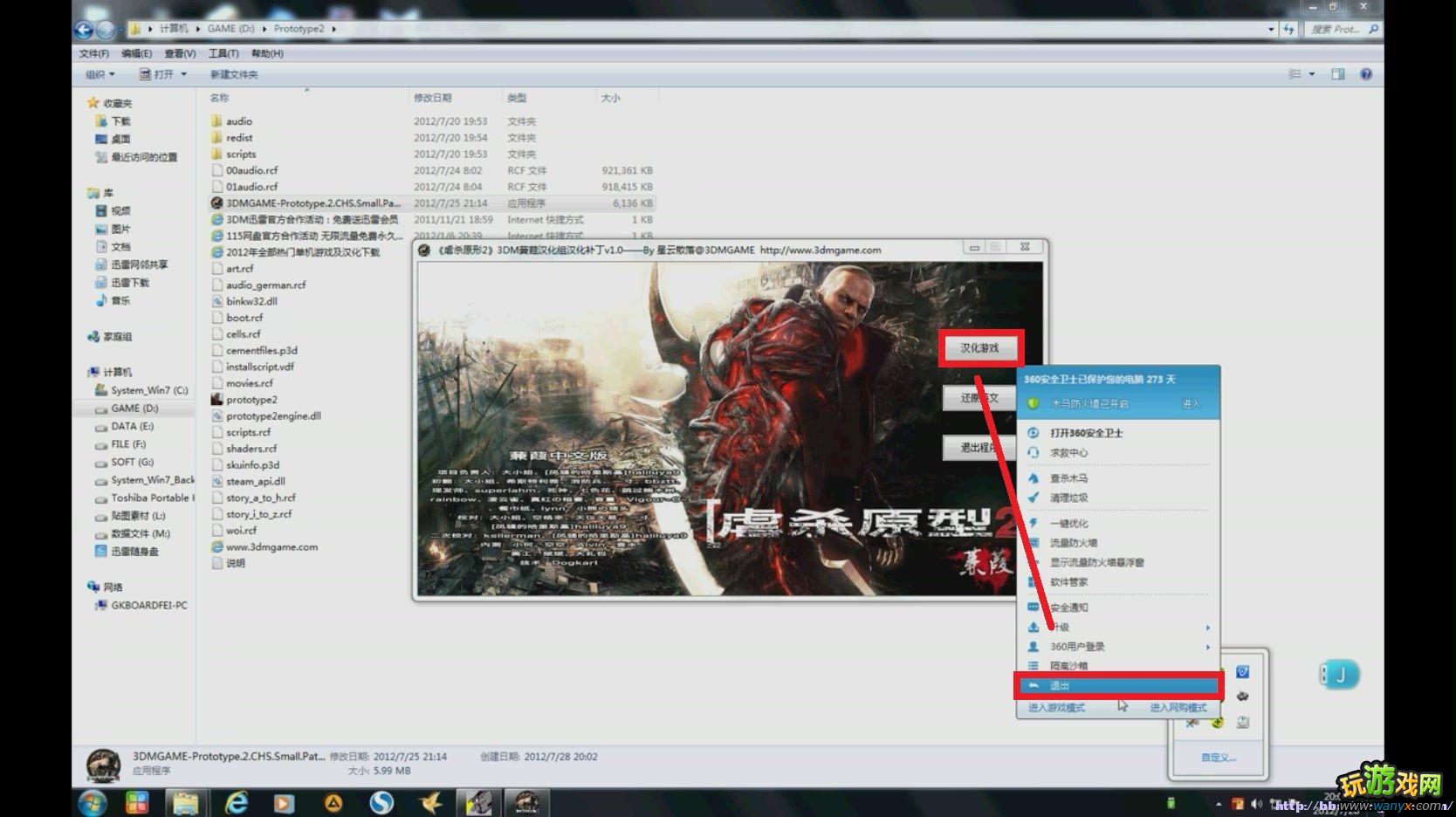Click the 自定义... link in tray panel
The image size is (1456, 817).
(x=1219, y=758)
